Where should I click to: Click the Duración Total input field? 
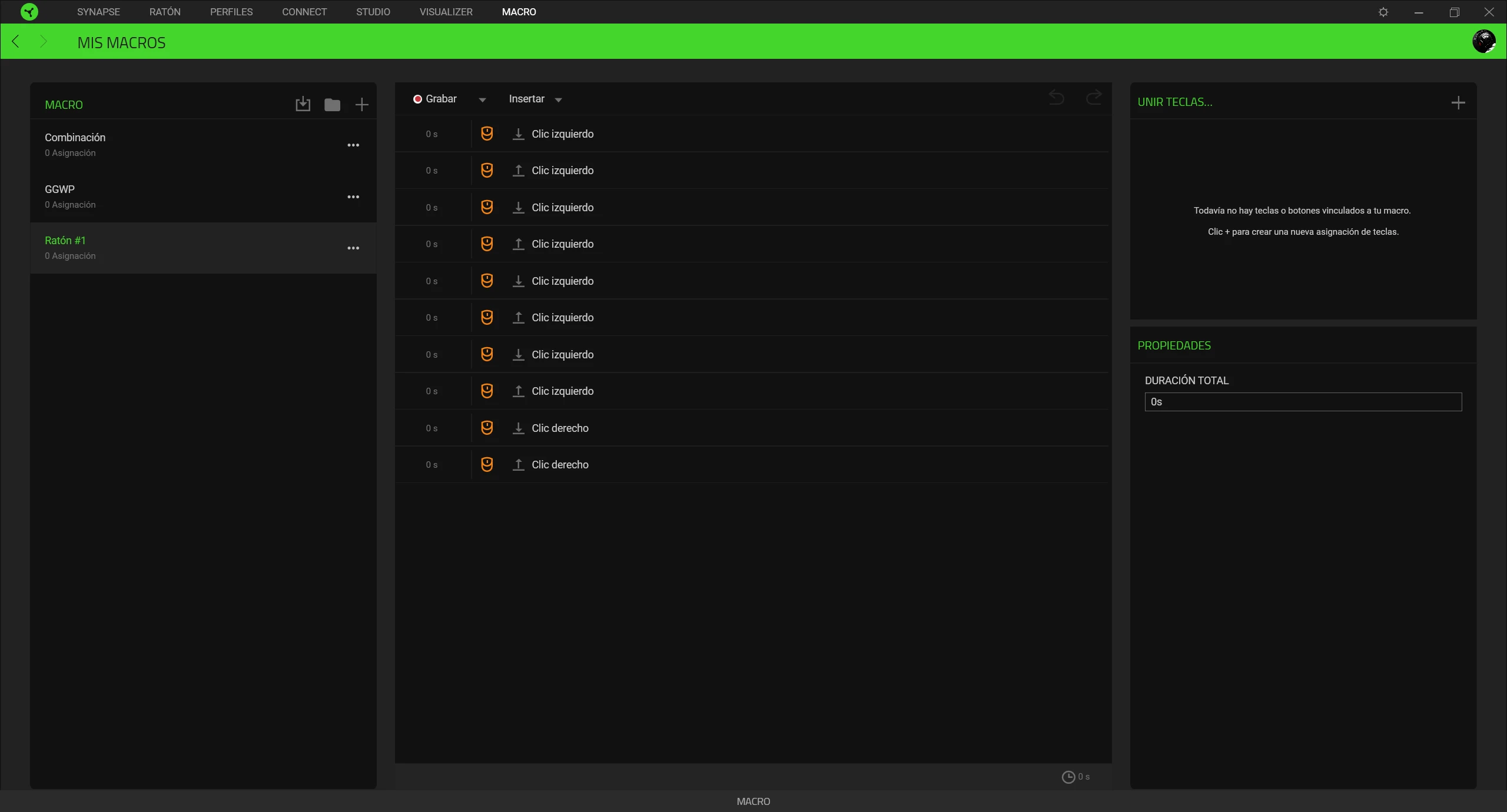pyautogui.click(x=1303, y=402)
